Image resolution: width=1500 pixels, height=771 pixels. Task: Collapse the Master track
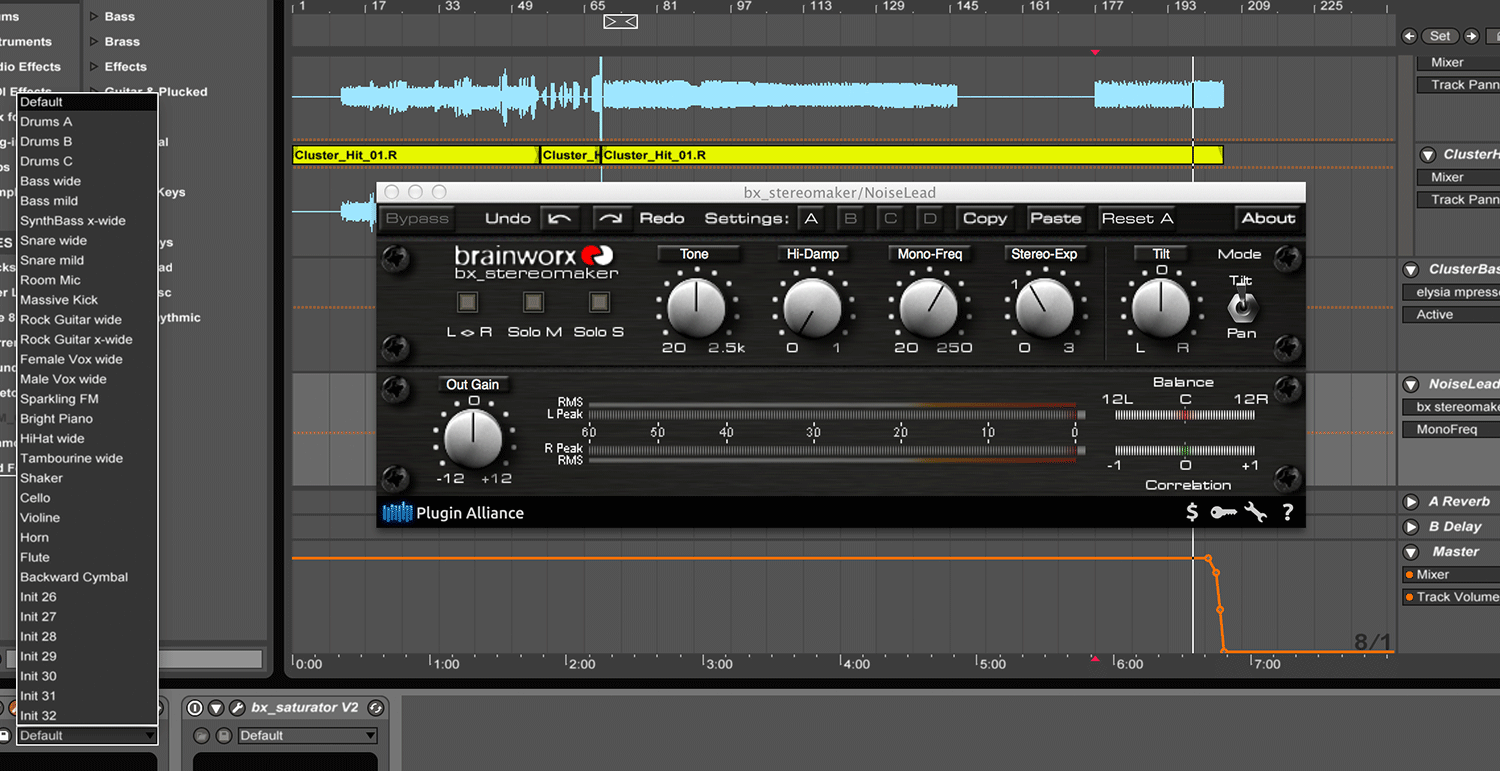1411,552
